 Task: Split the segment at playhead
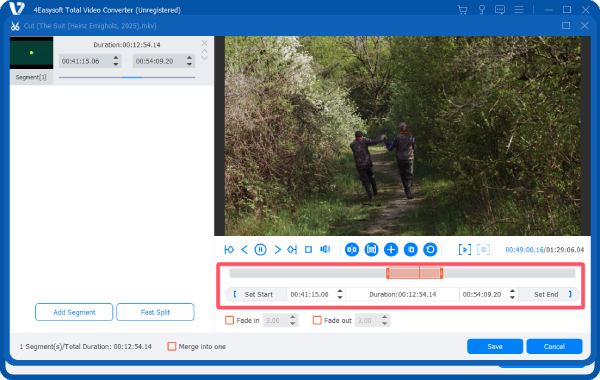(x=352, y=250)
